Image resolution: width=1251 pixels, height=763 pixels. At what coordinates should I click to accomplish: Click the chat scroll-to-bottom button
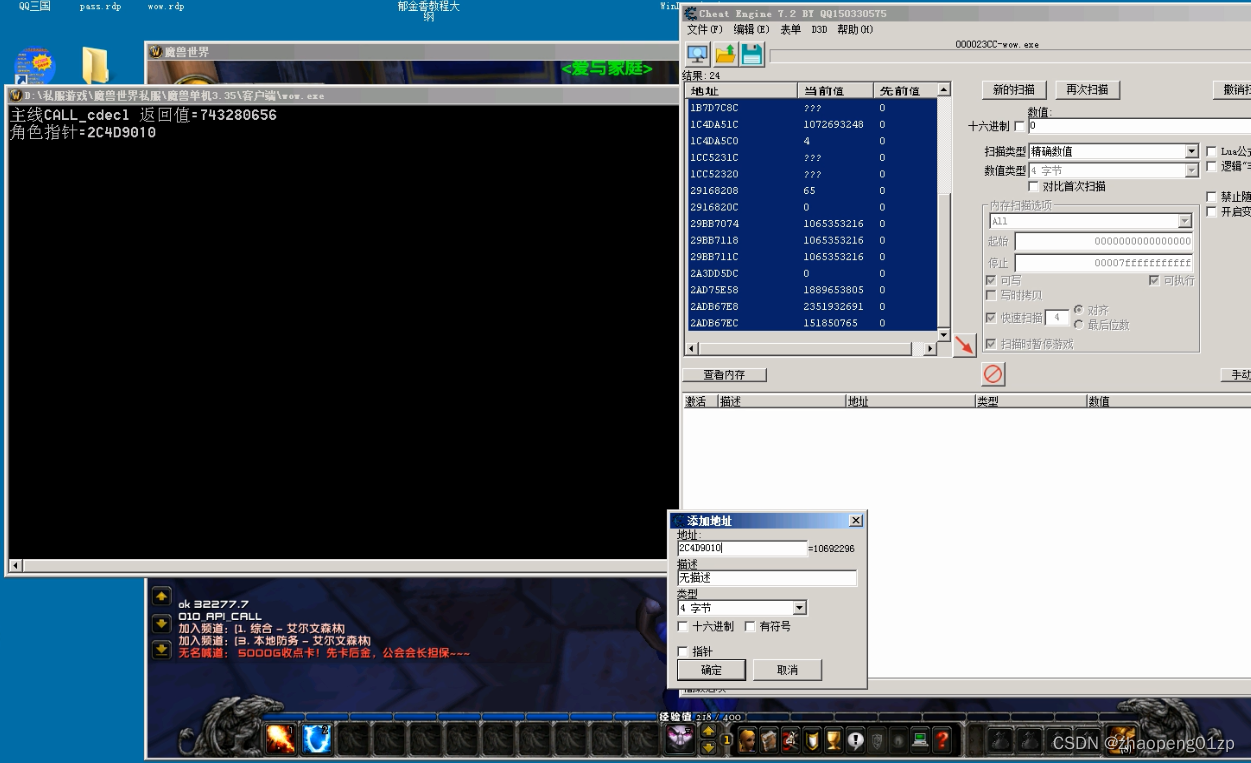pyautogui.click(x=161, y=649)
